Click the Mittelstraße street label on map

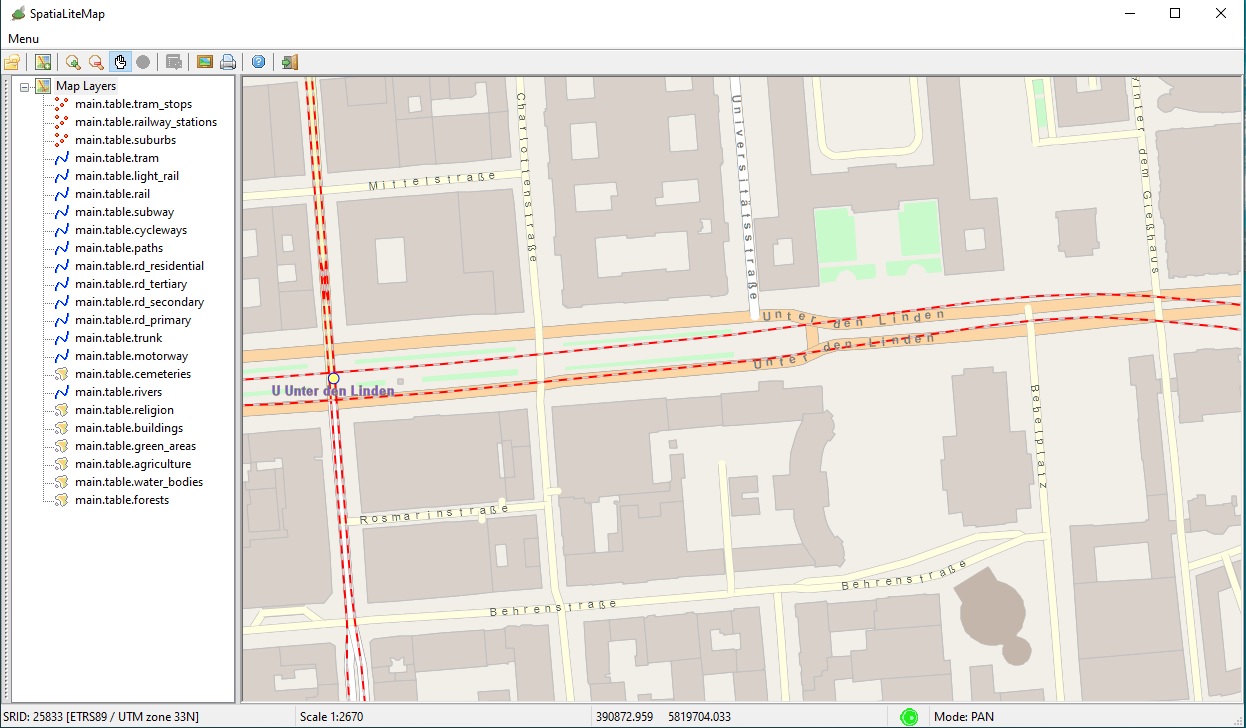coord(432,181)
